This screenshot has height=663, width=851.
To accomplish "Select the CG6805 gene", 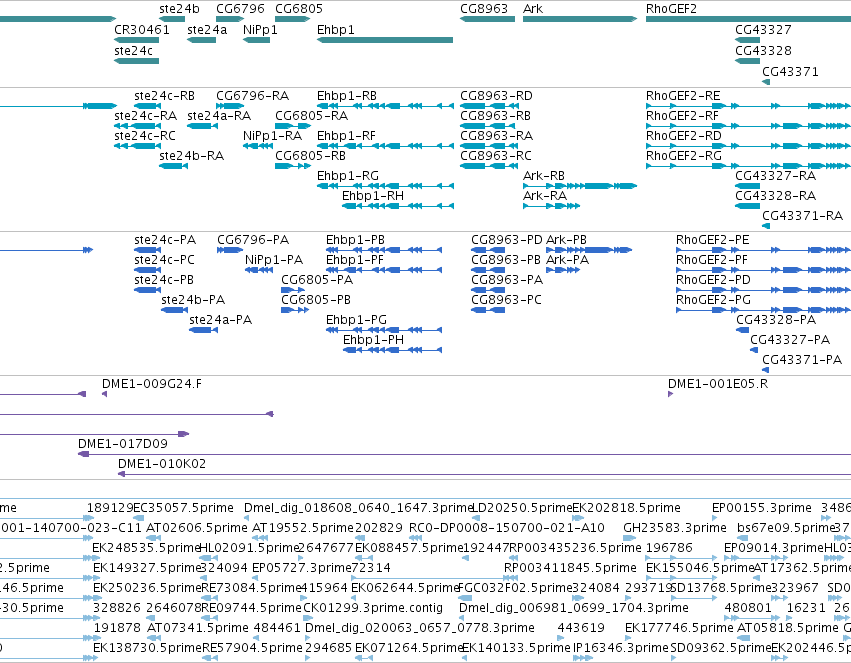I will tap(292, 19).
